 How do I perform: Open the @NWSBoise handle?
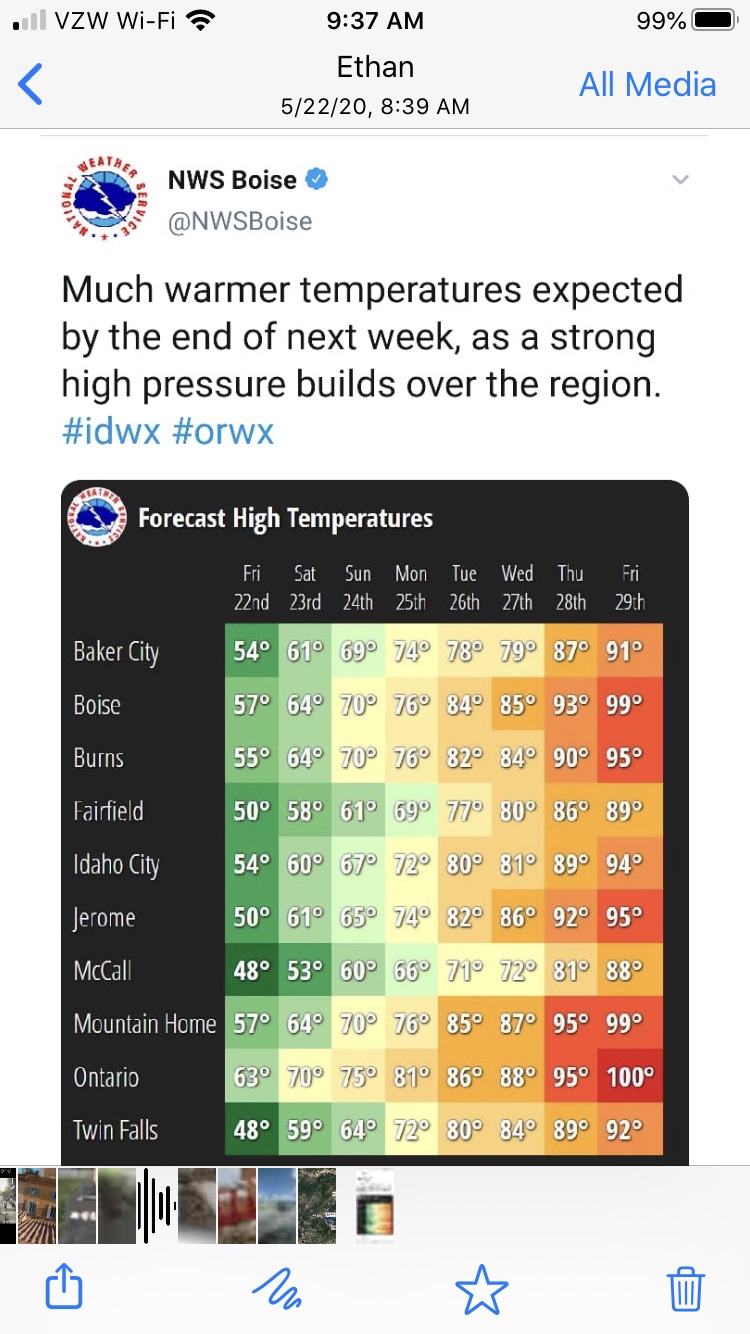tap(240, 220)
